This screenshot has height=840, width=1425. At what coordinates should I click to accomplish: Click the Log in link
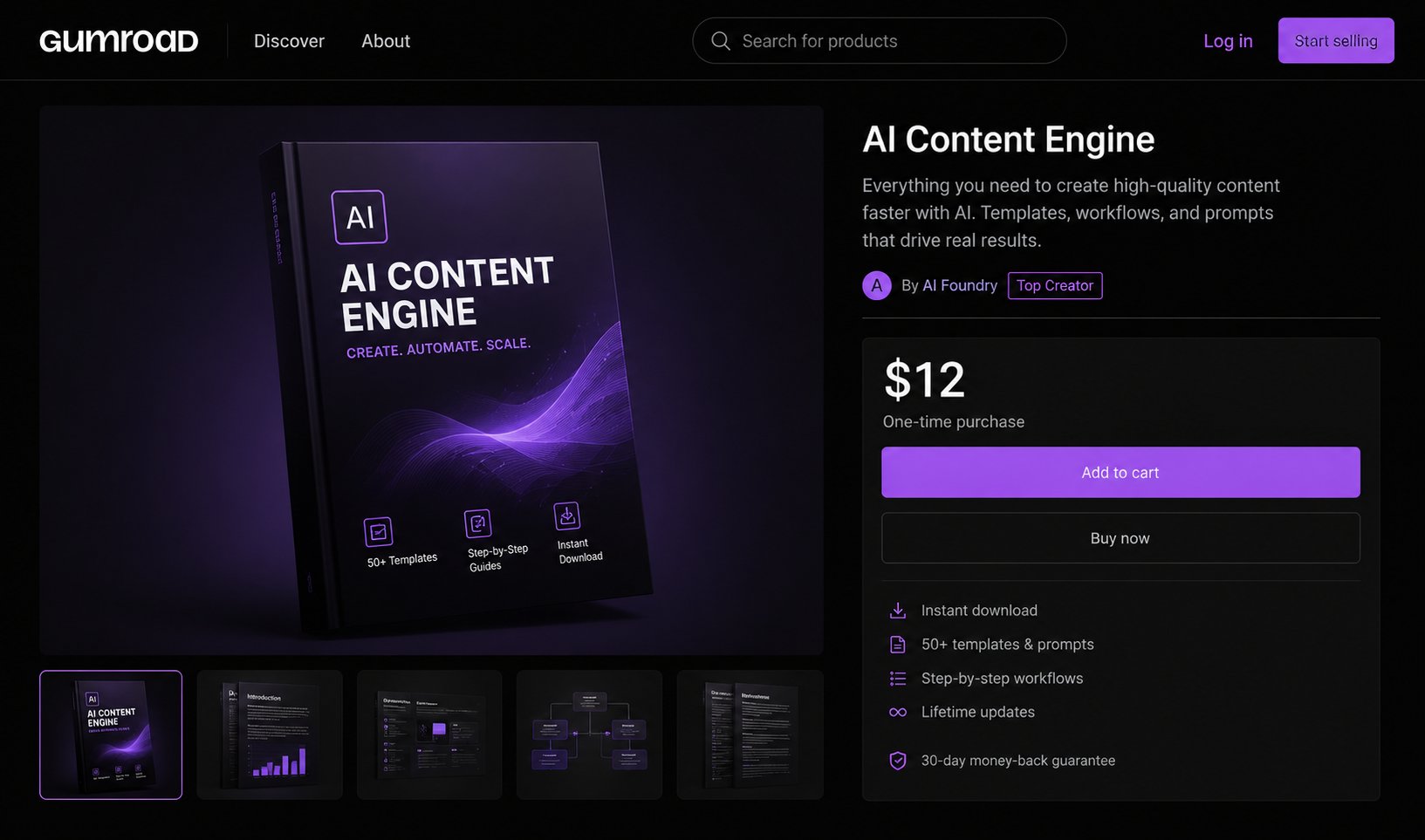coord(1228,41)
